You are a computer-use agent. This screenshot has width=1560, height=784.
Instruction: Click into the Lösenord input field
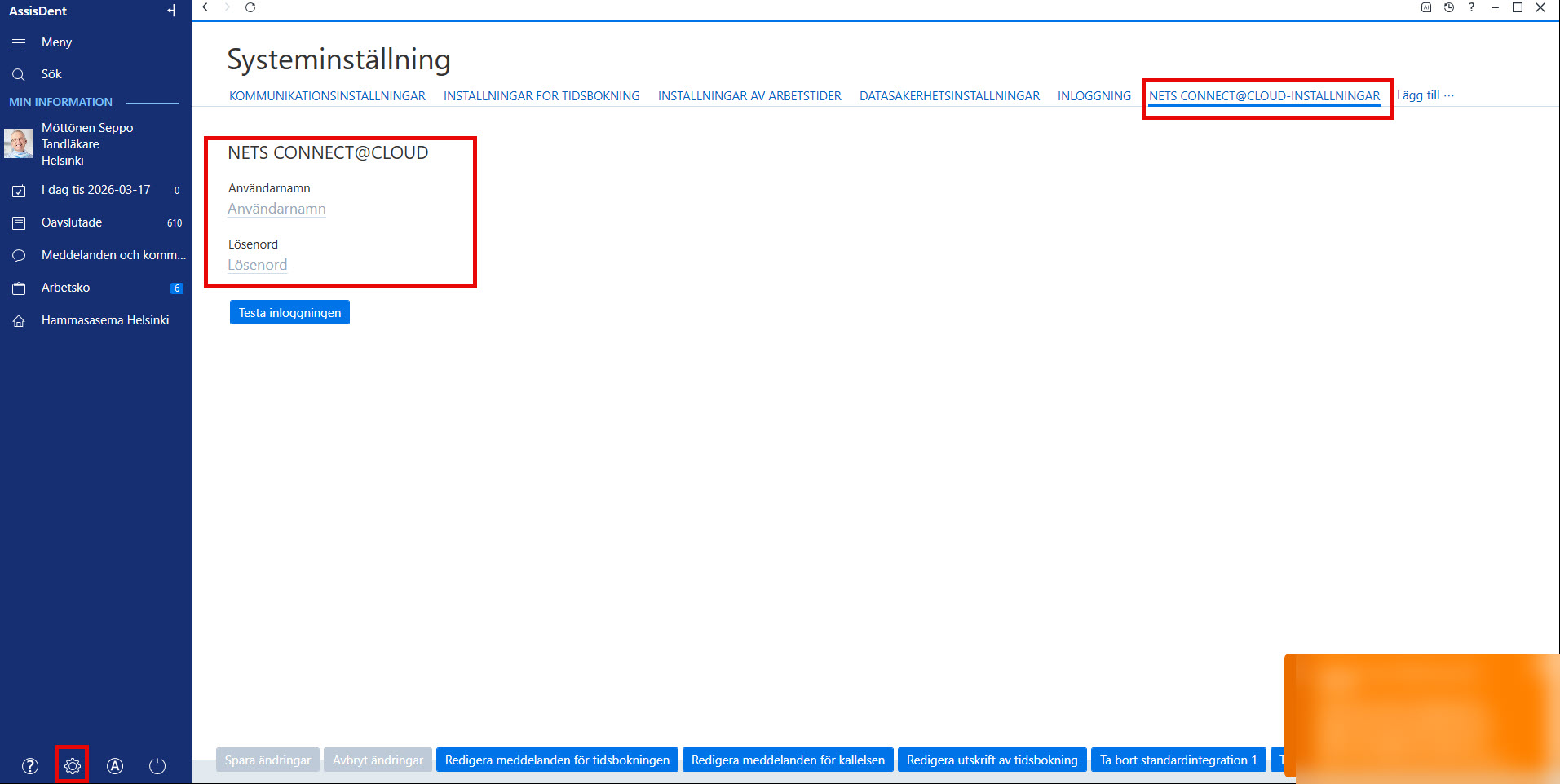(x=258, y=265)
